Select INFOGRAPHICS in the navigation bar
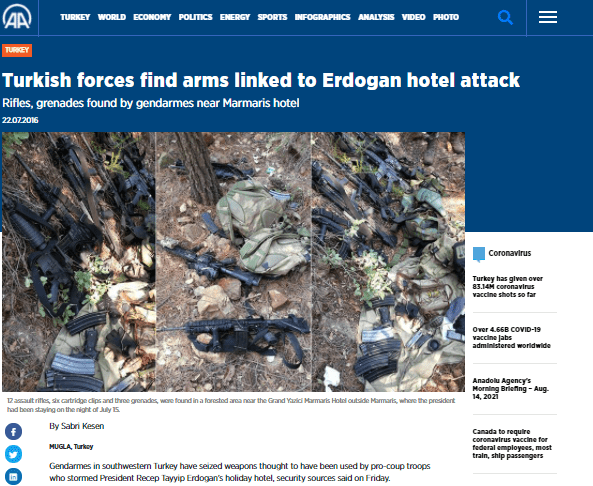593x486 pixels. pyautogui.click(x=323, y=17)
